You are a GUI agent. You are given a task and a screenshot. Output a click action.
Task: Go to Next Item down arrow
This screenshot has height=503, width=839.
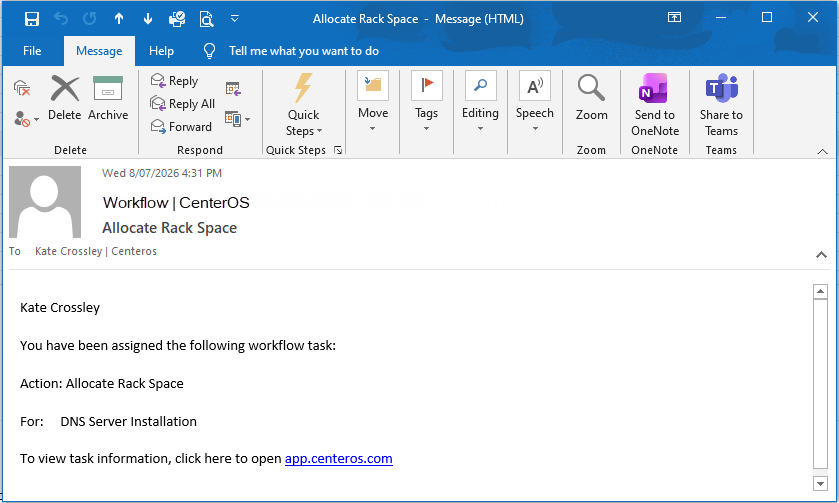pos(148,19)
